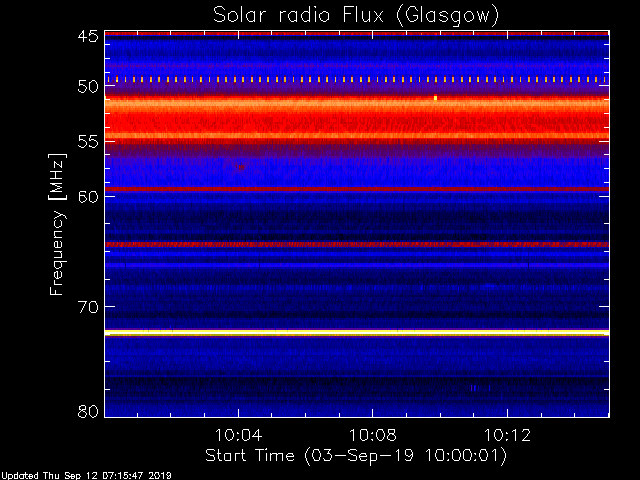Click the Frequency [MHz] axis title

pyautogui.click(x=57, y=224)
